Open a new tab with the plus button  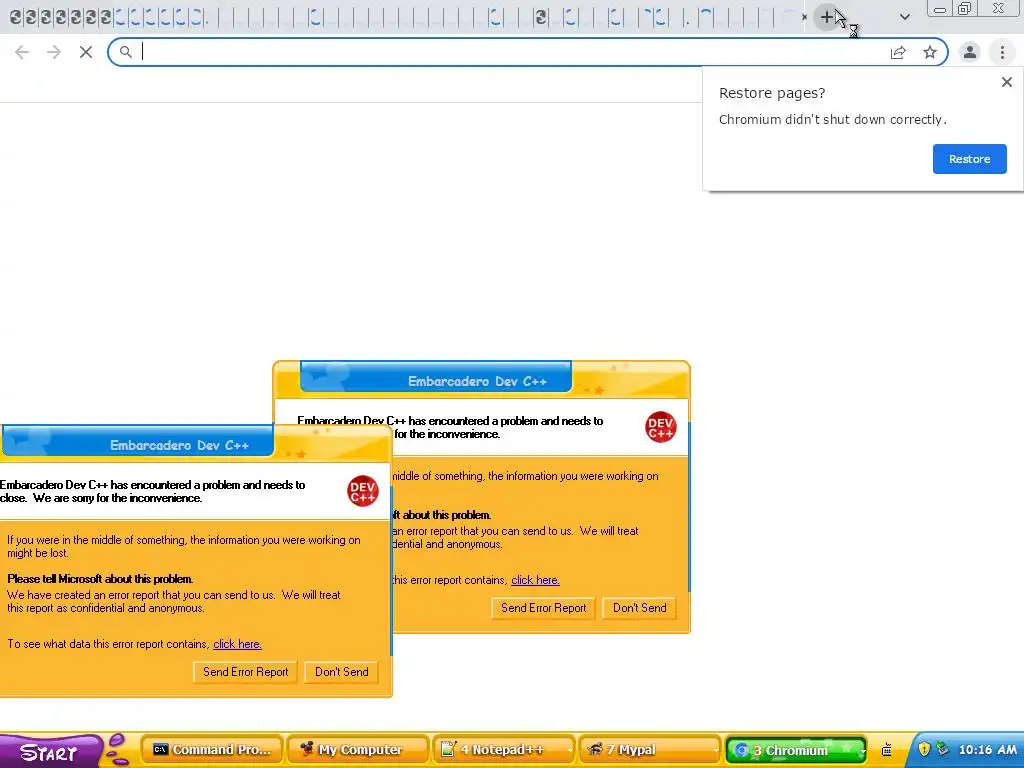pyautogui.click(x=827, y=17)
